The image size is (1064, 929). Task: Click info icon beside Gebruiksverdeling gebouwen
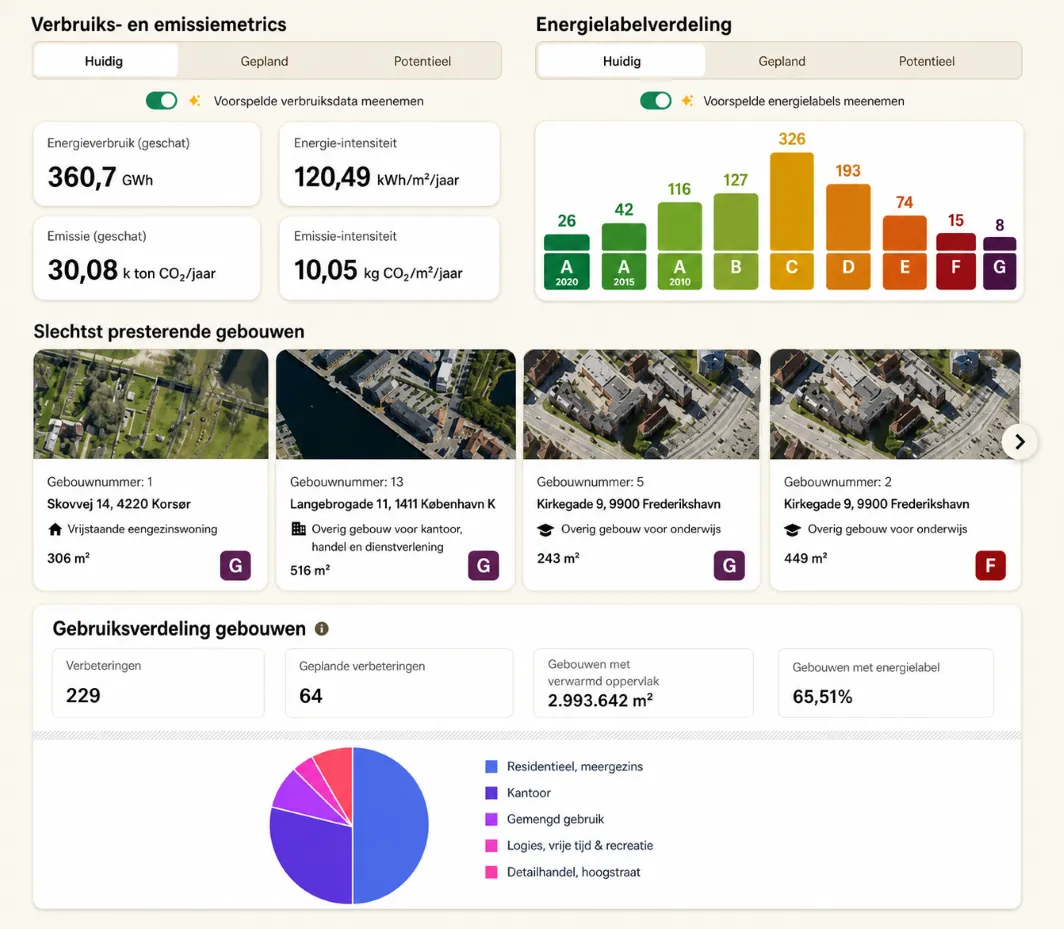pyautogui.click(x=322, y=629)
